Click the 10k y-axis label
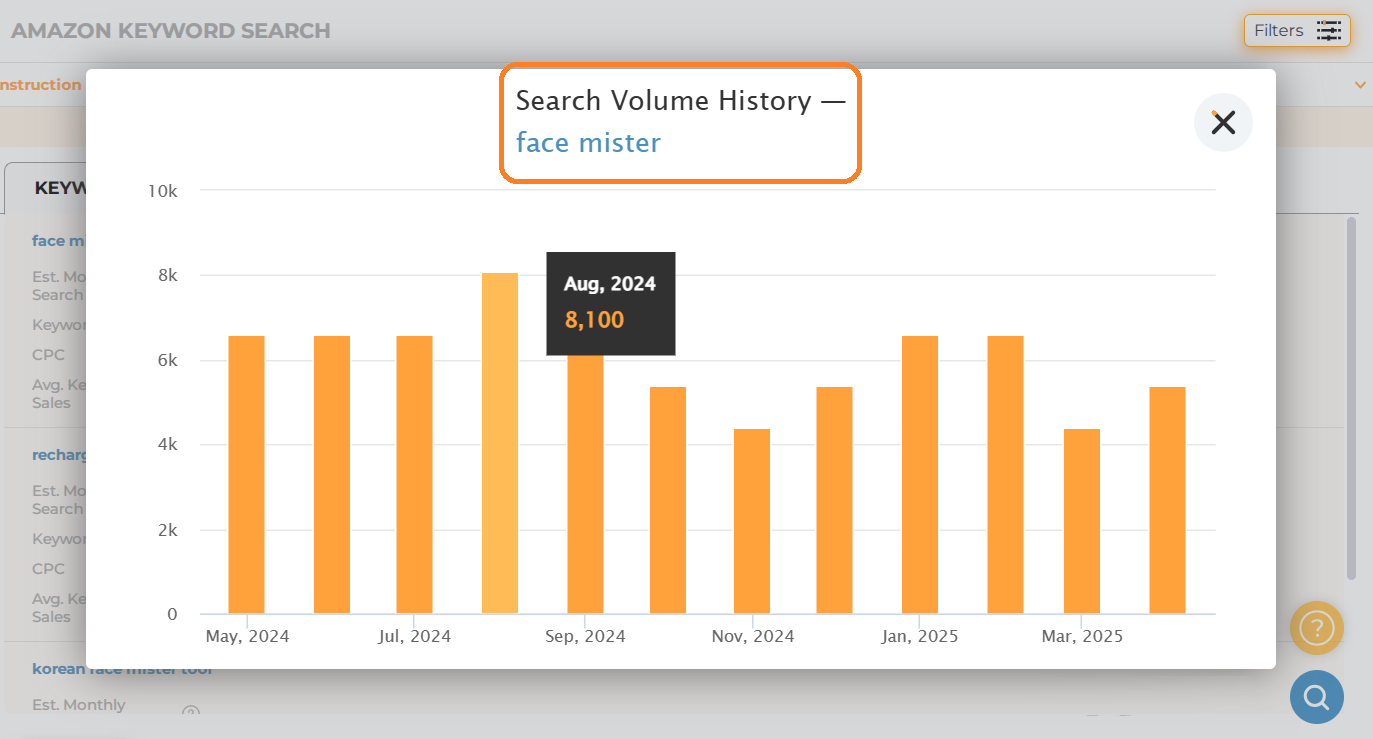Viewport: 1373px width, 739px height. (x=161, y=191)
